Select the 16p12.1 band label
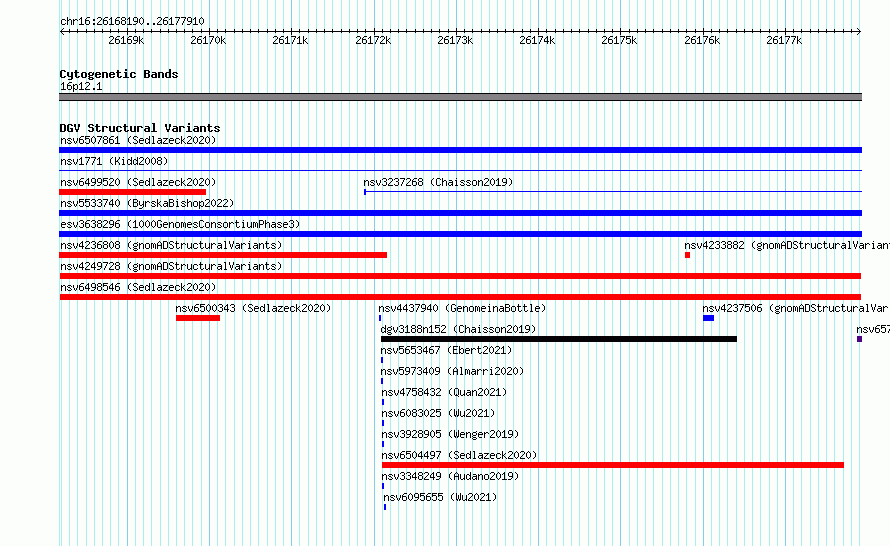Image resolution: width=890 pixels, height=546 pixels. pos(81,86)
